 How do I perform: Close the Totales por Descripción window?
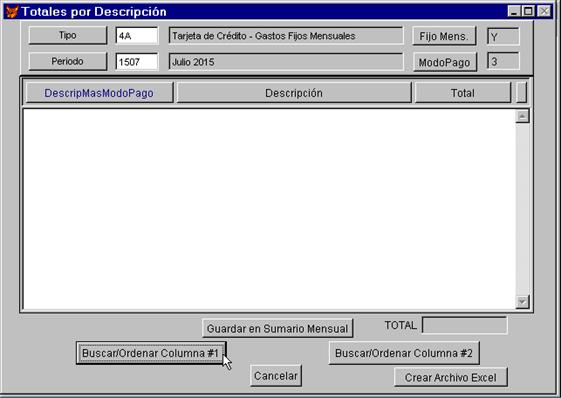[544, 11]
